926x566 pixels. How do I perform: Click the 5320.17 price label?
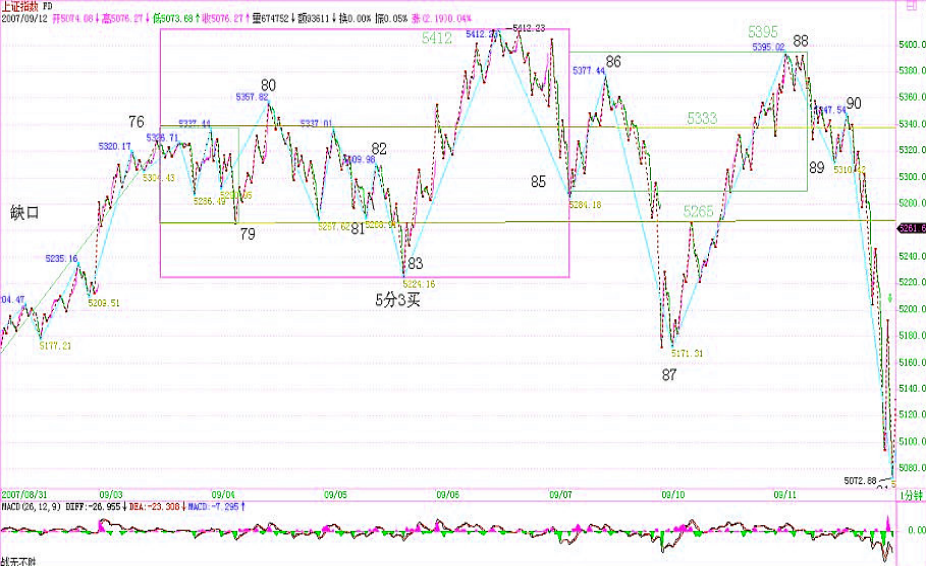click(x=115, y=146)
